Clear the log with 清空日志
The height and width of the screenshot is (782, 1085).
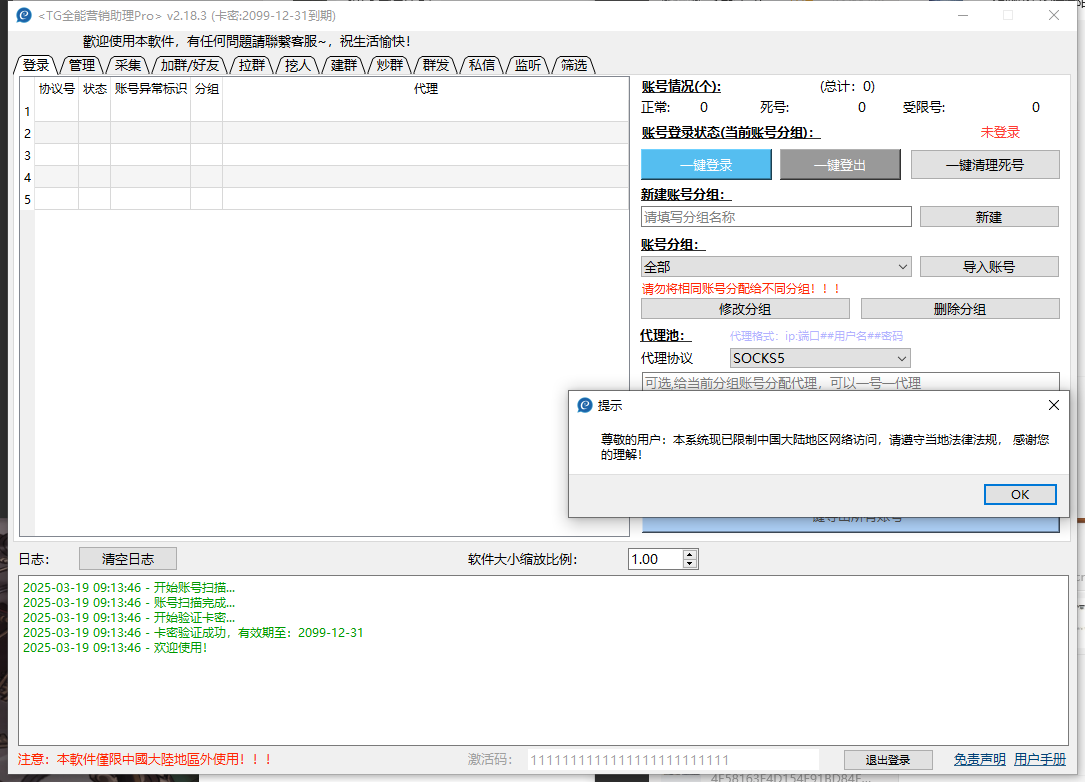click(x=128, y=558)
